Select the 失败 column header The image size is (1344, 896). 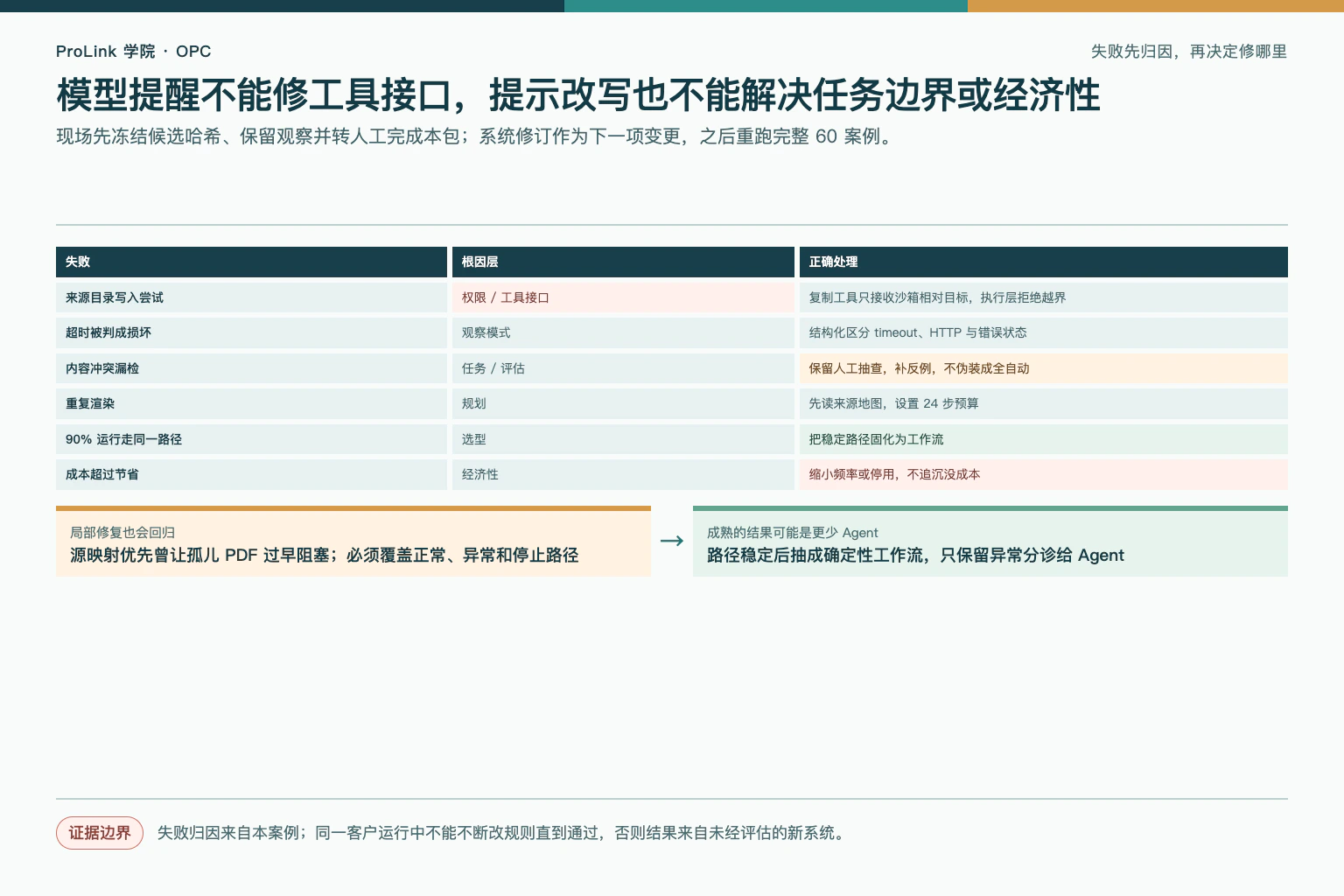(251, 262)
